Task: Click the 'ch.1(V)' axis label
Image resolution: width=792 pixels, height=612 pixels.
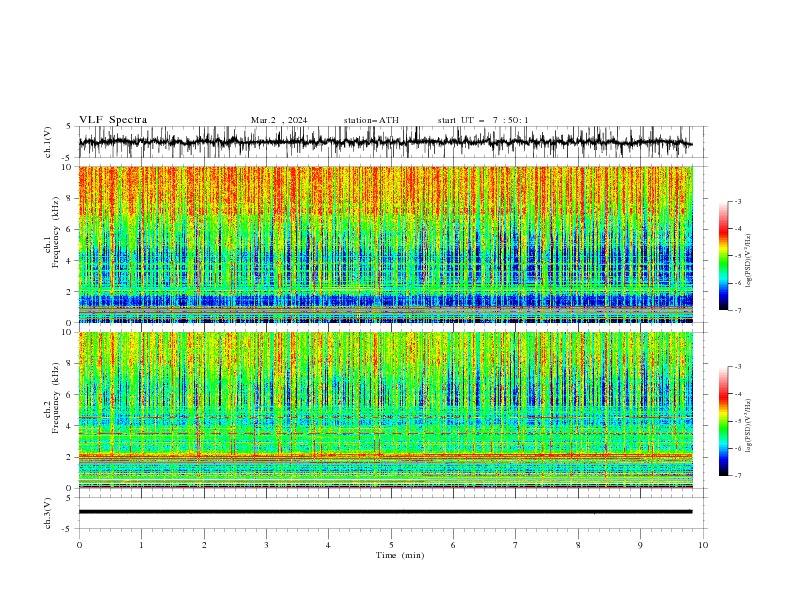Action: (x=48, y=142)
